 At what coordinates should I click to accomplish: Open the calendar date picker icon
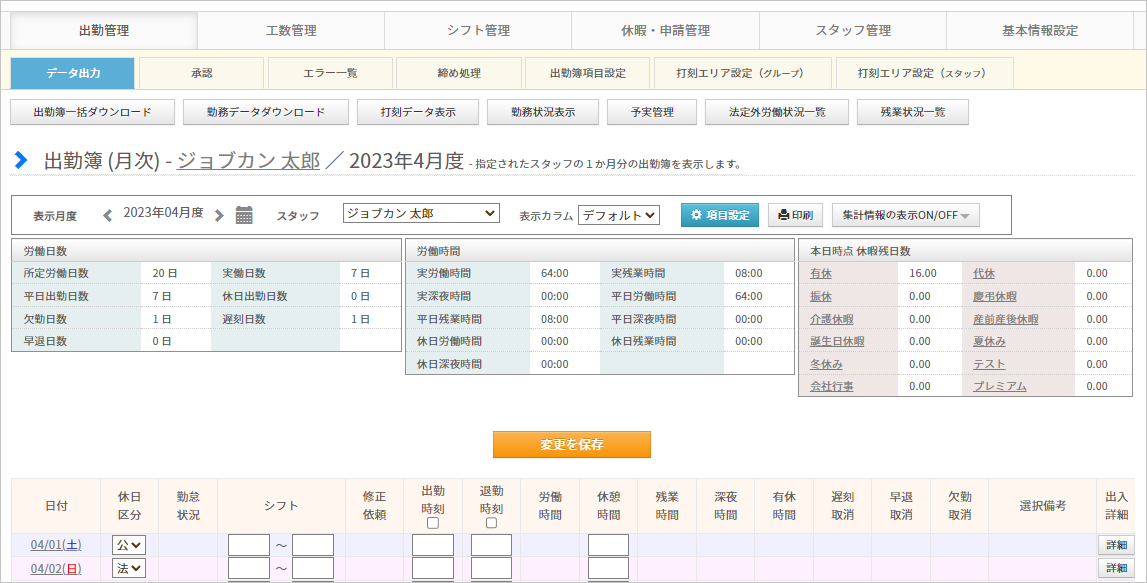tap(244, 215)
